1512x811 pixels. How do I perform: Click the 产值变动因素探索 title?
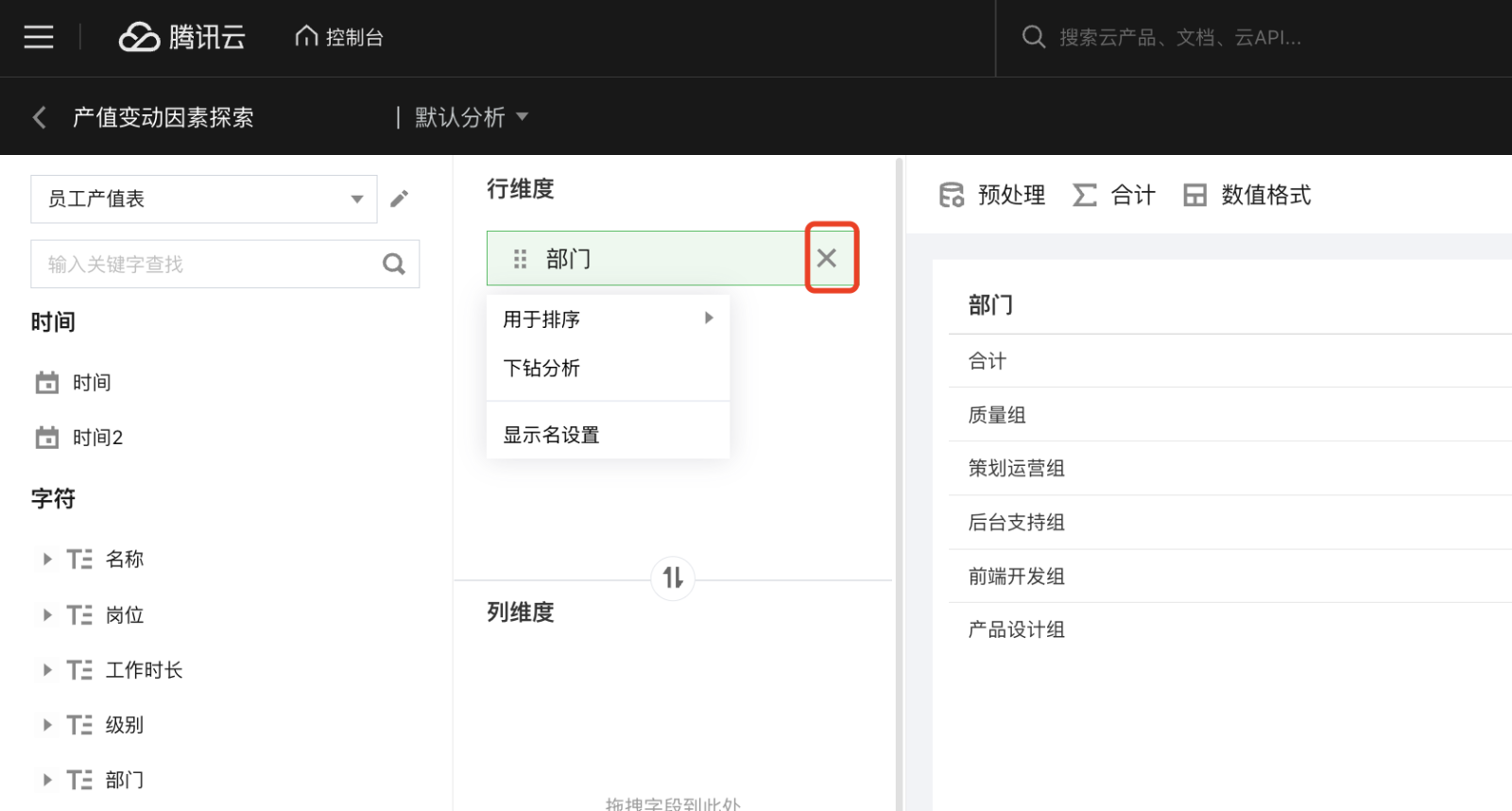click(x=163, y=117)
